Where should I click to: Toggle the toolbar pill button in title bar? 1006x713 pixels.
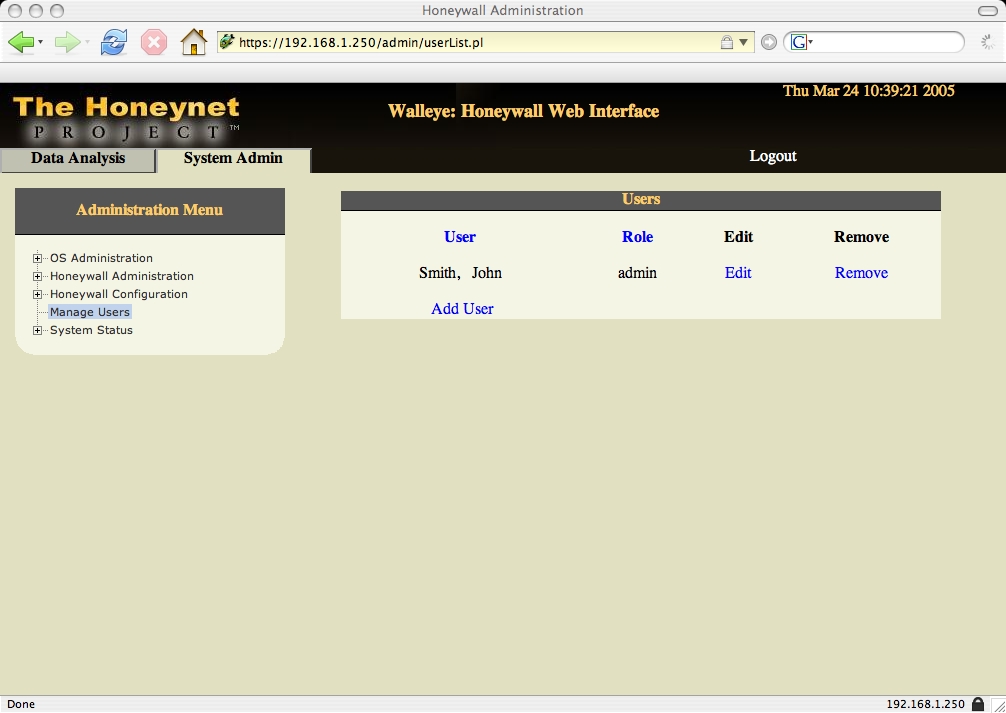coord(987,11)
